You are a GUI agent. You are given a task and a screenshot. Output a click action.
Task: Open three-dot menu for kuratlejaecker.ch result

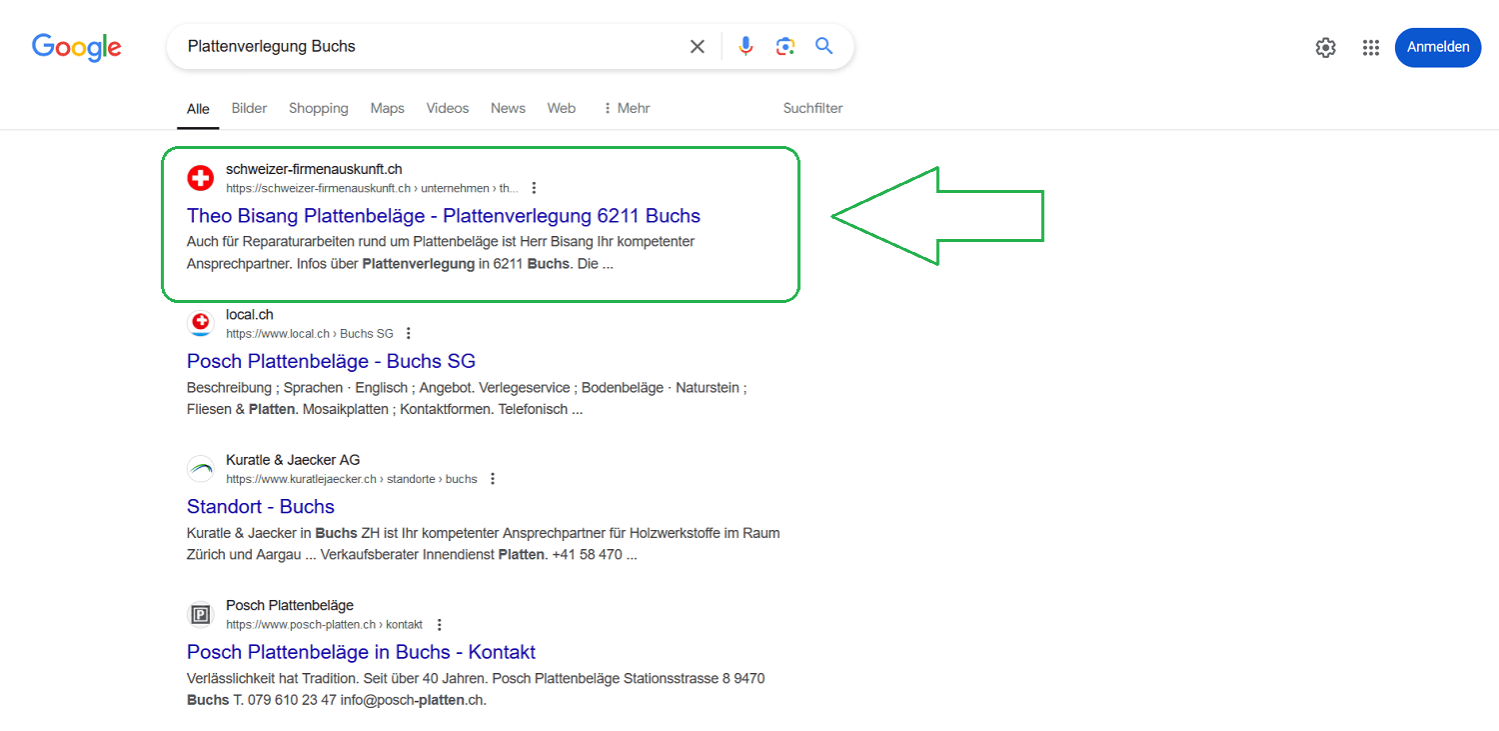[492, 479]
